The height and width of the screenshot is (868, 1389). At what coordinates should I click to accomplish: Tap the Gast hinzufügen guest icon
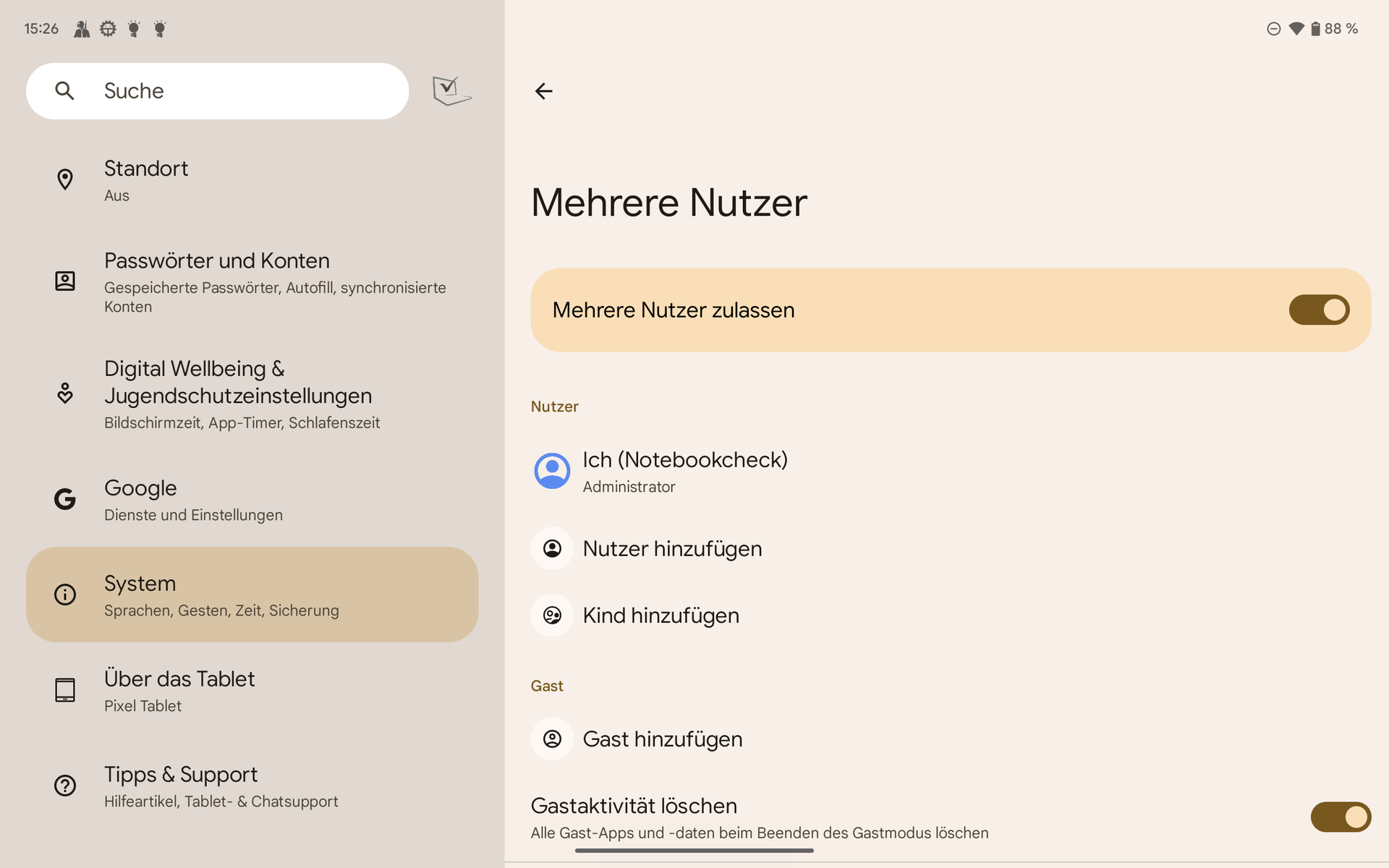click(x=552, y=739)
